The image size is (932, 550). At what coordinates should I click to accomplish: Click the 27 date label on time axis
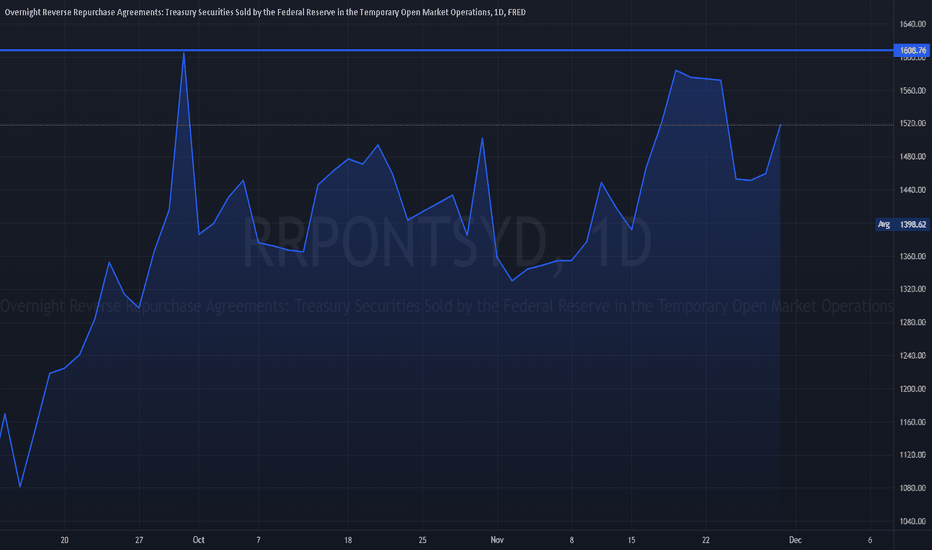(139, 540)
